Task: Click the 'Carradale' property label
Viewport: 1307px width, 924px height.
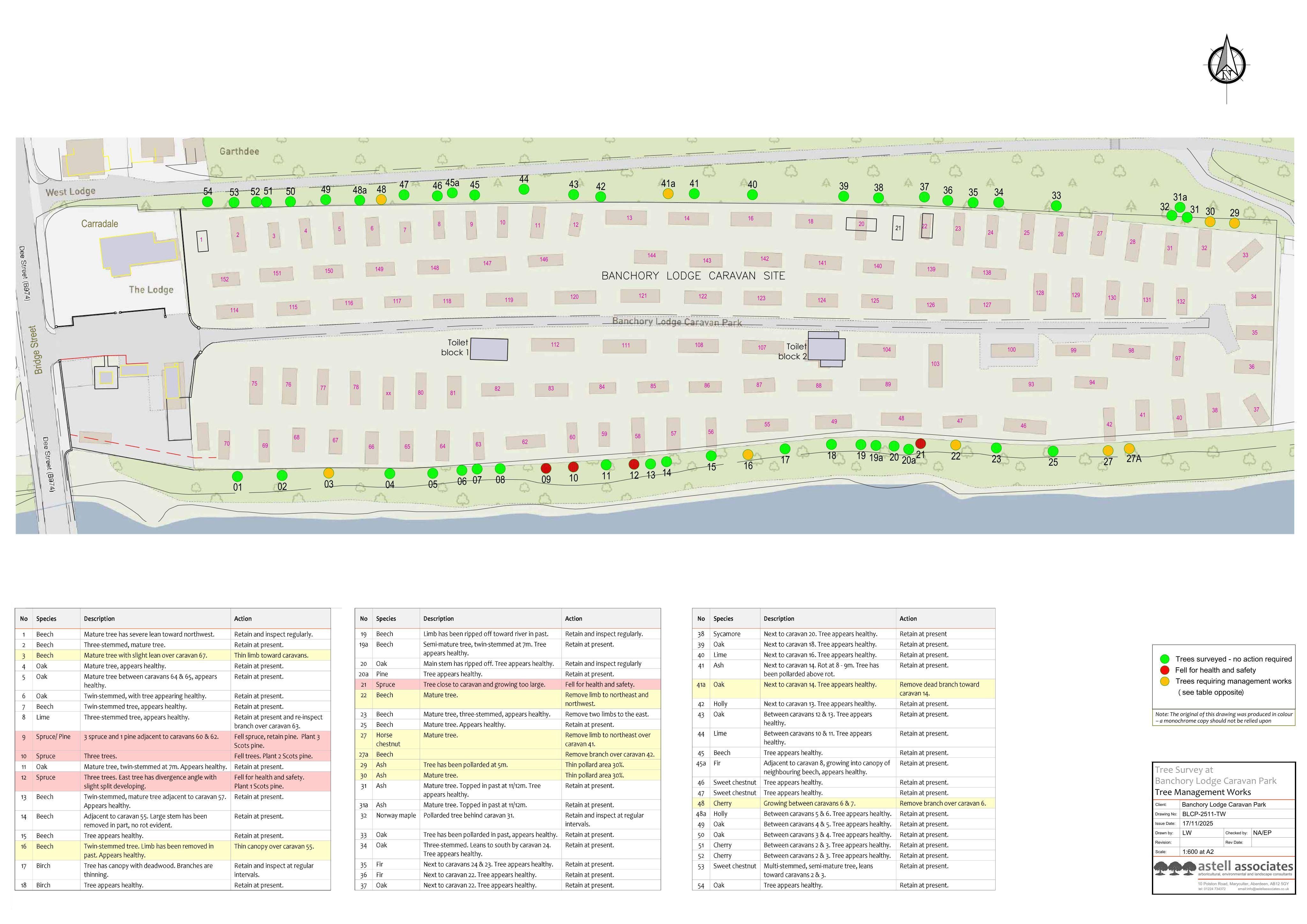Action: click(x=100, y=224)
